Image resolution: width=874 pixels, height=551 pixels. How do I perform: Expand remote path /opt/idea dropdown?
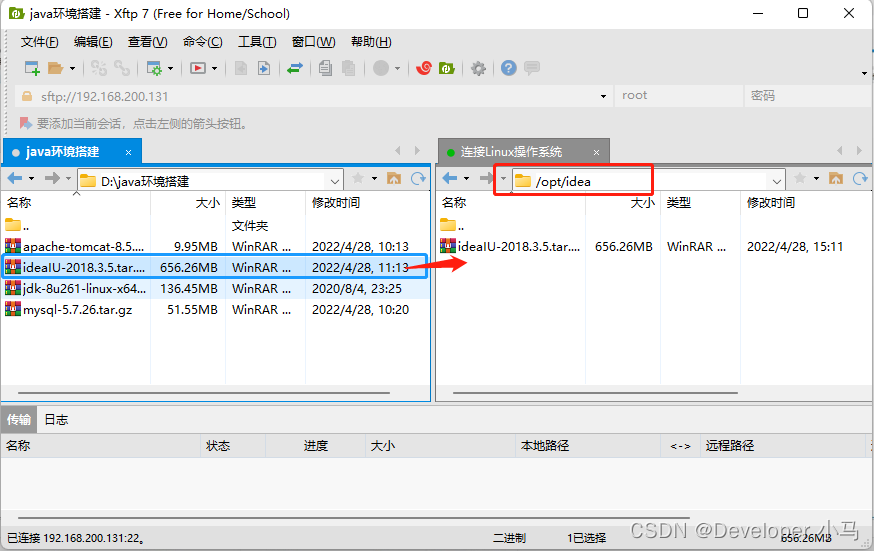pos(776,181)
